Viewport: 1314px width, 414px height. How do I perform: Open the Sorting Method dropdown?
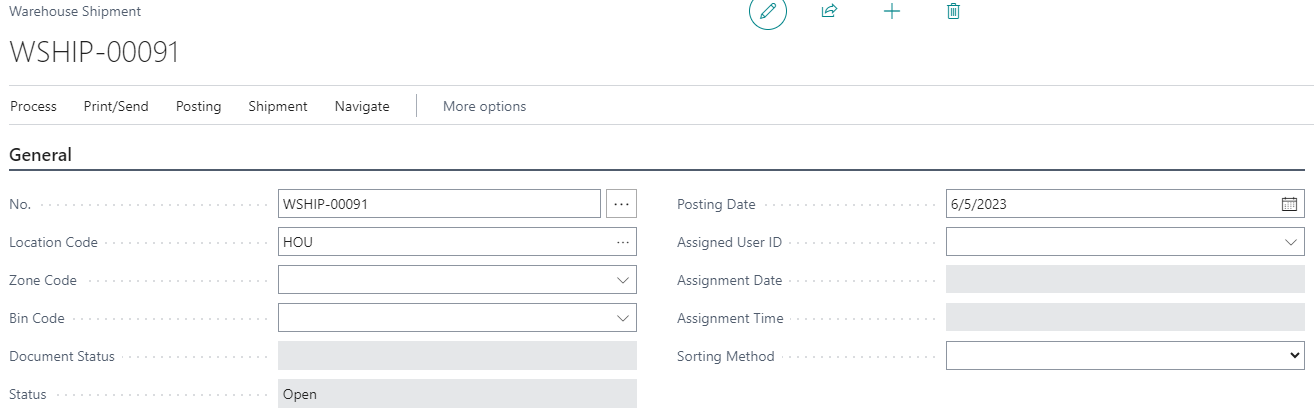[x=1295, y=355]
